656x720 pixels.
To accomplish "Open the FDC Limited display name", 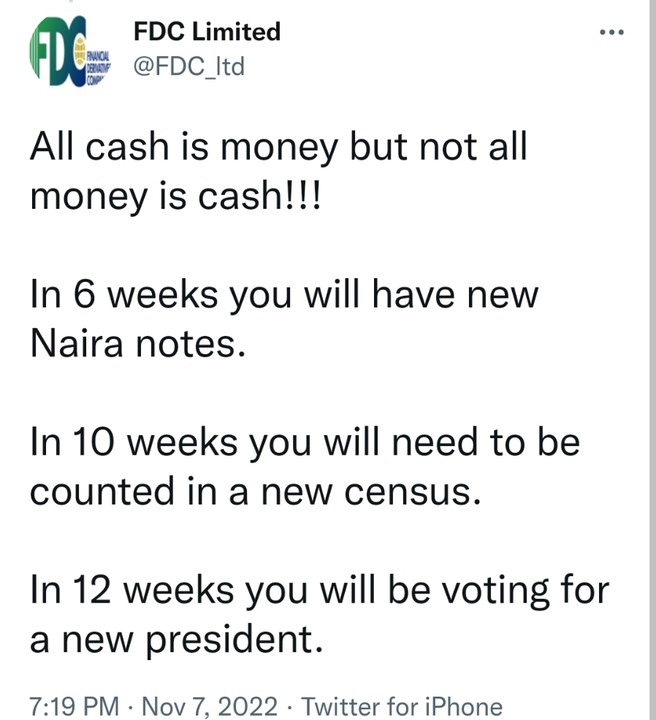I will click(206, 31).
